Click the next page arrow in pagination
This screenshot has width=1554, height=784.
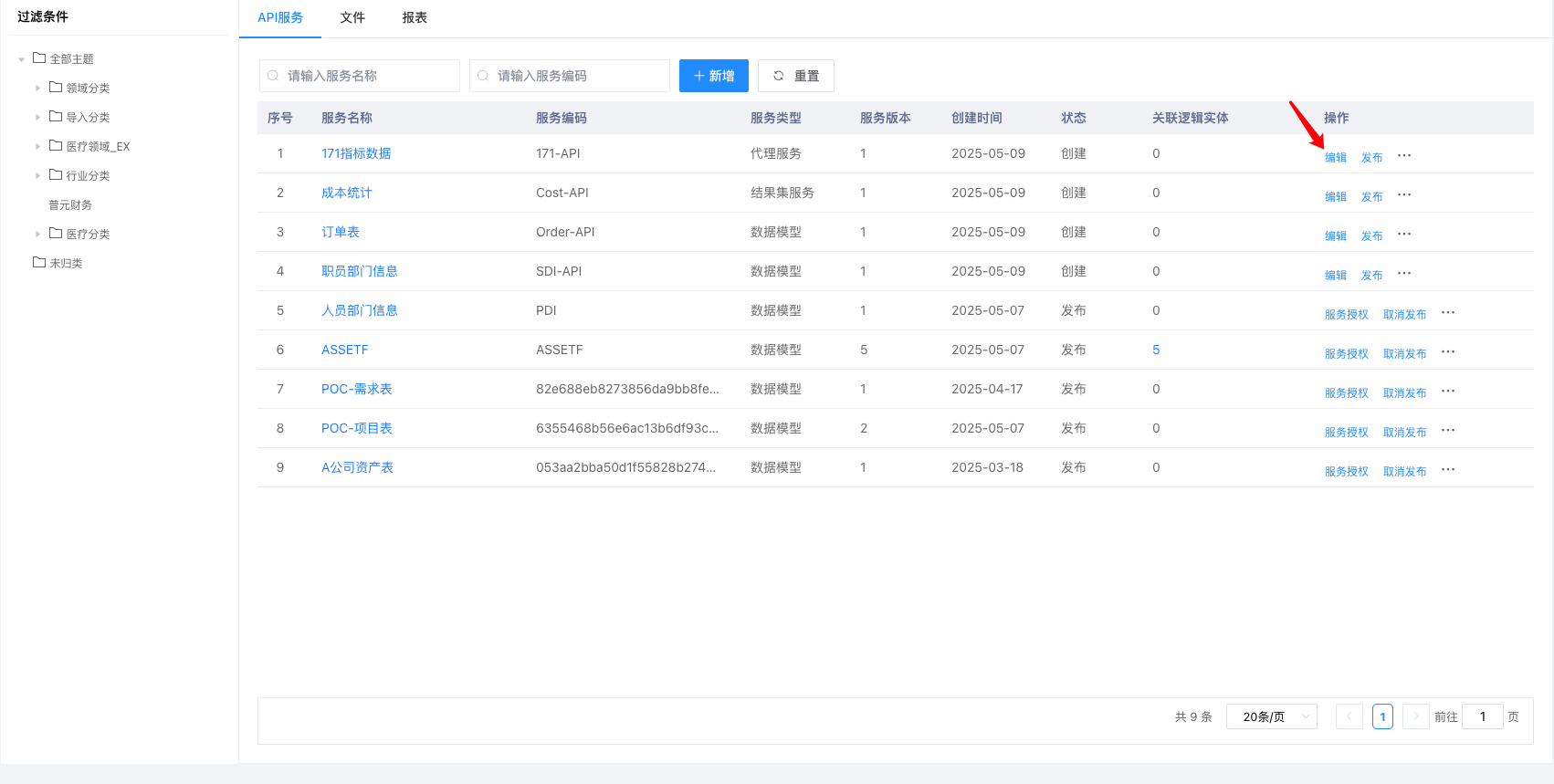(1415, 716)
